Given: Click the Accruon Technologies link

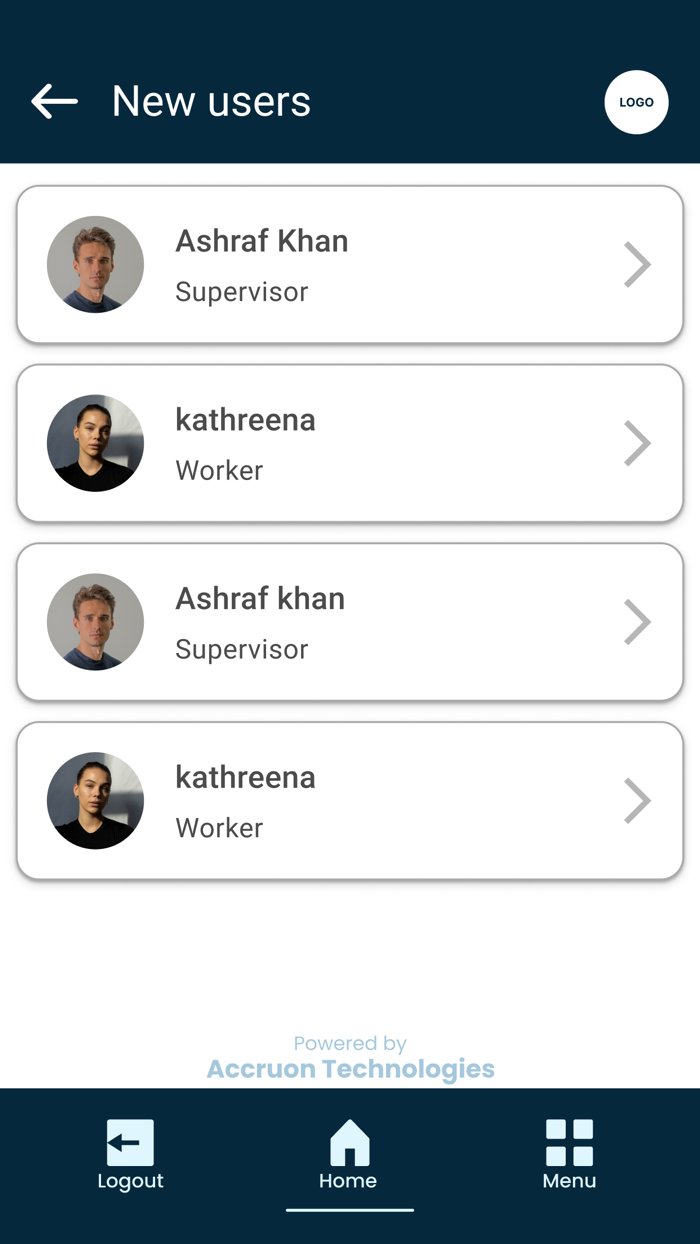Looking at the screenshot, I should 349,1068.
